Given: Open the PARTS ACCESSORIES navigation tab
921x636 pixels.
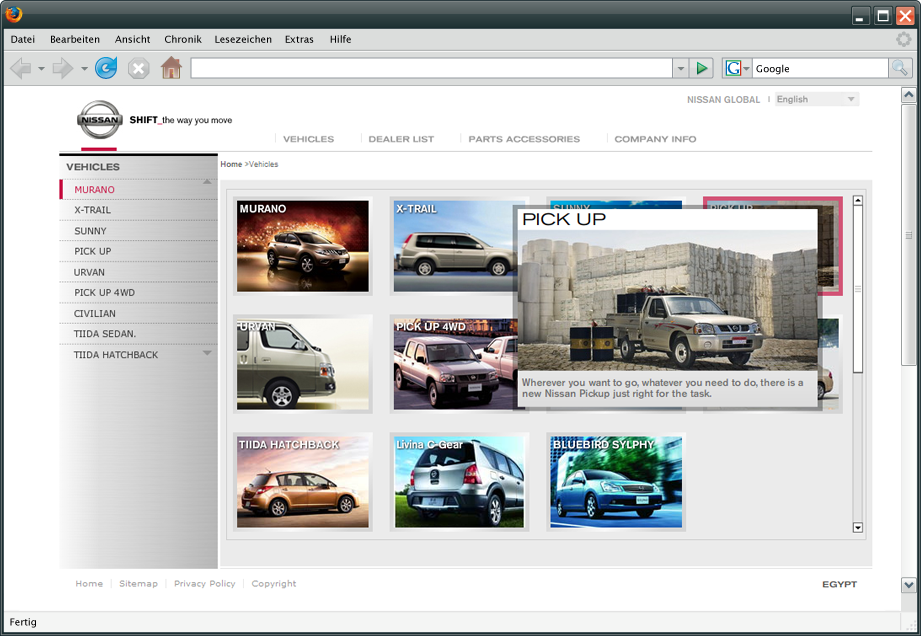Looking at the screenshot, I should click(x=524, y=139).
